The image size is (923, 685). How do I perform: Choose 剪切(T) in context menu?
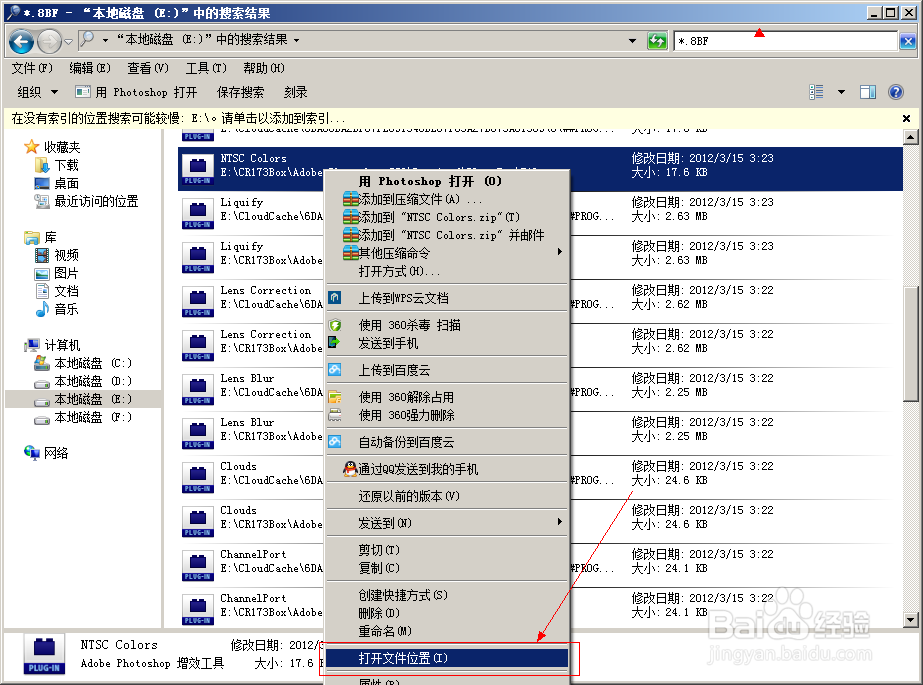pyautogui.click(x=447, y=550)
